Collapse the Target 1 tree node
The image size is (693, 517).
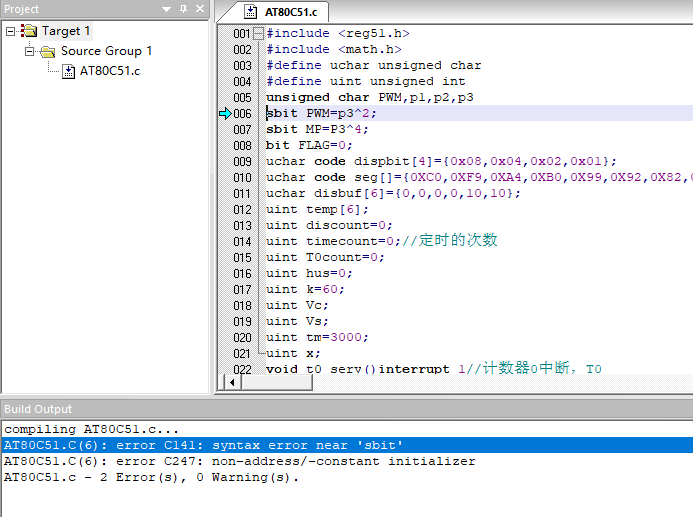pyautogui.click(x=10, y=31)
